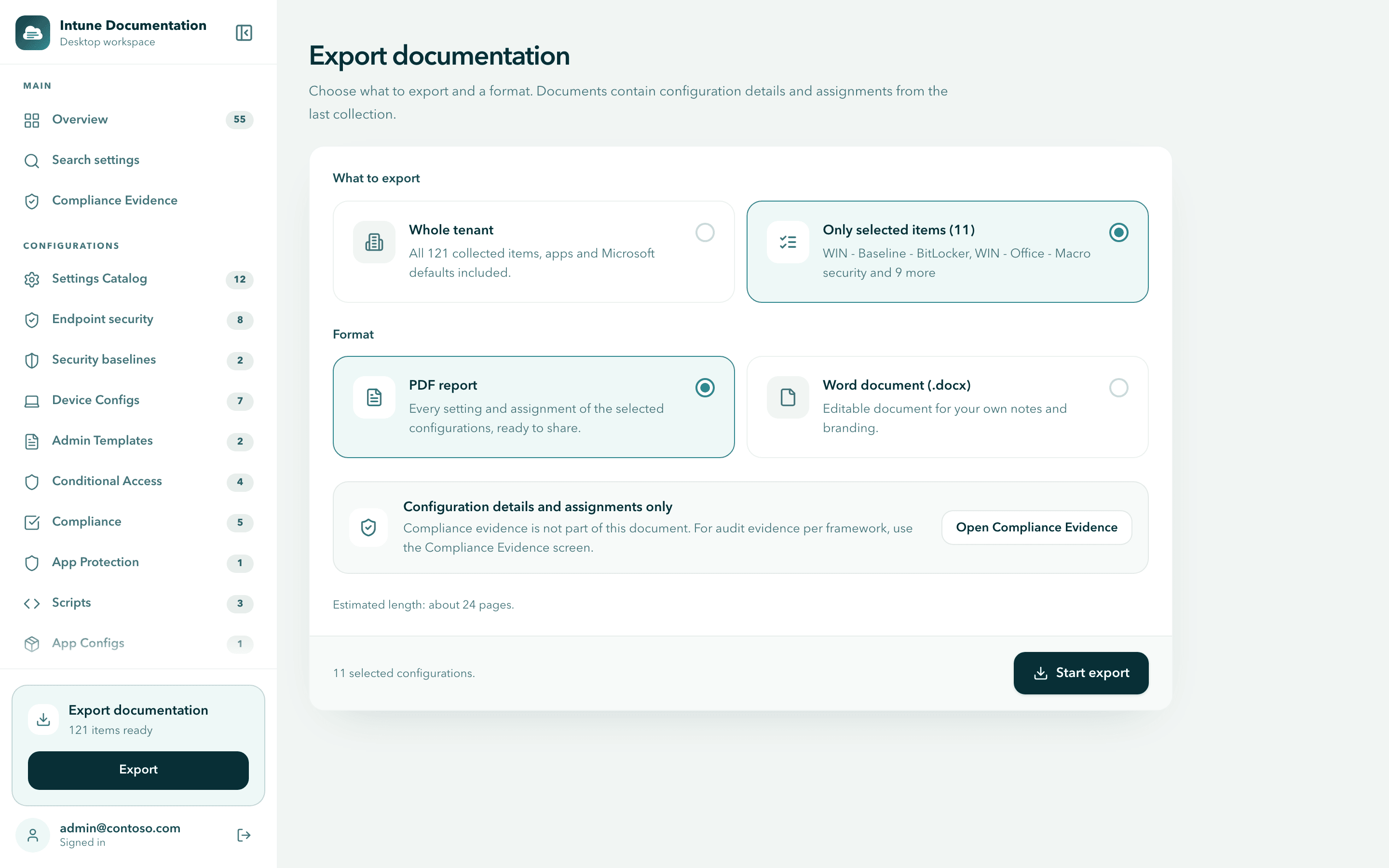Click the 'Desktop workspace' subtitle
The height and width of the screenshot is (868, 1389).
pos(108,42)
